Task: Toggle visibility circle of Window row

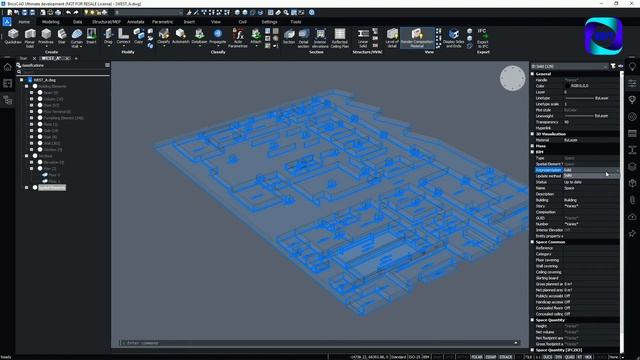Action: click(x=40, y=150)
